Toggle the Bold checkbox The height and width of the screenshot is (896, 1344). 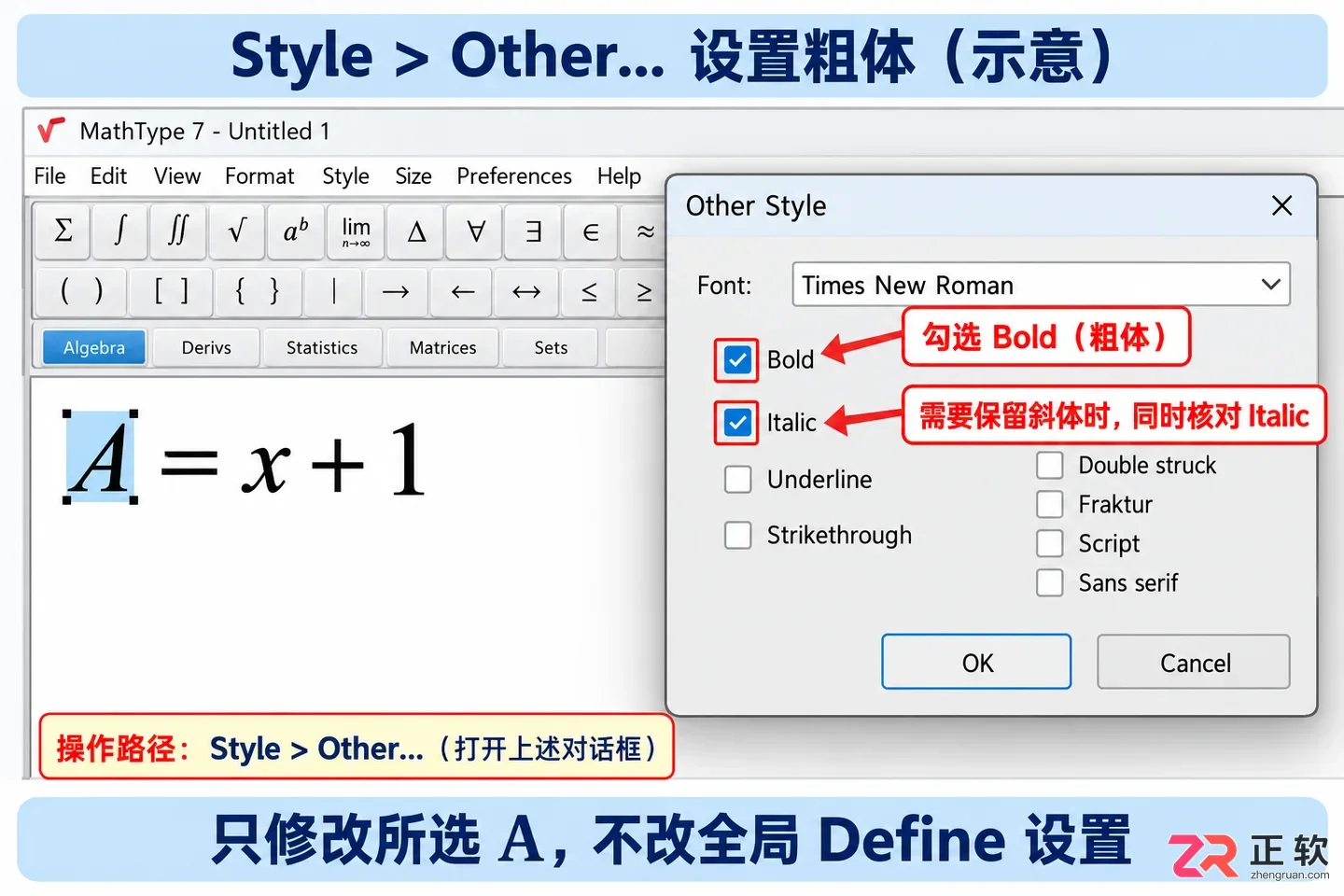(x=737, y=359)
